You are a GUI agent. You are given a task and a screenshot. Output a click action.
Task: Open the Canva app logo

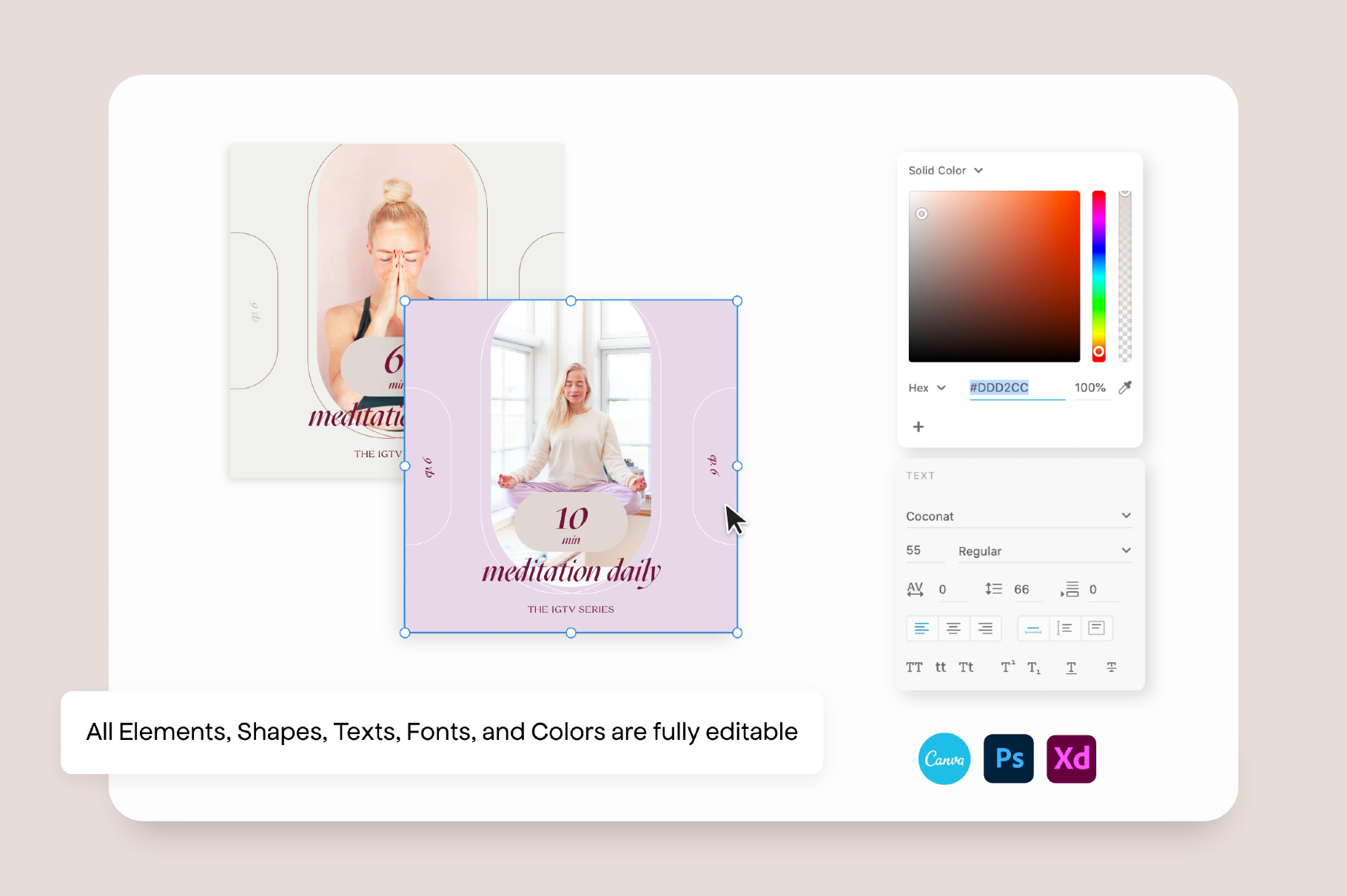[x=944, y=759]
